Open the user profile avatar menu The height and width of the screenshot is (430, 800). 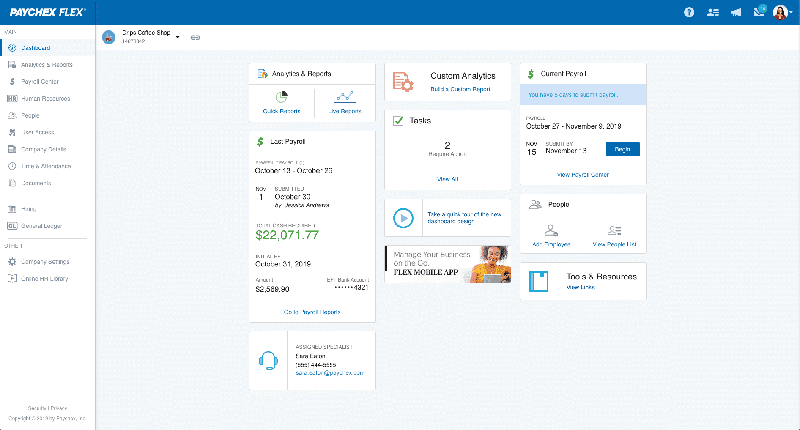point(781,13)
